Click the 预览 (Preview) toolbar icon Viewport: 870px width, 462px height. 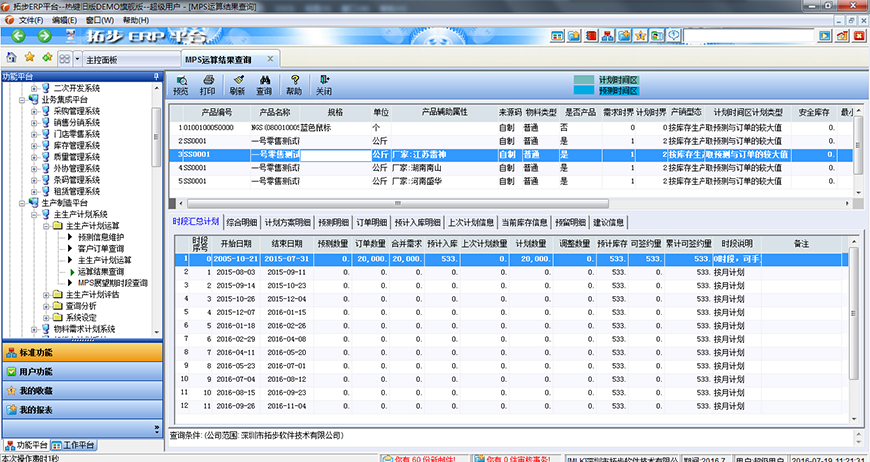click(180, 84)
